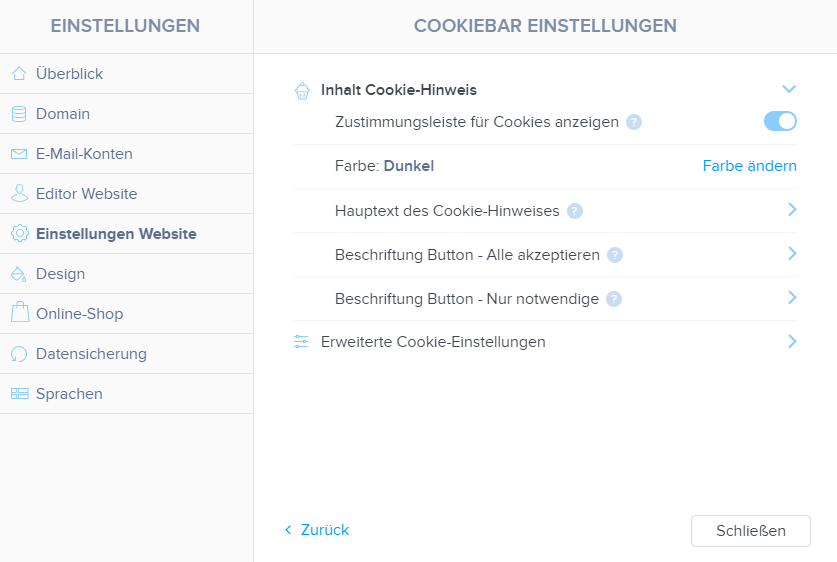Click the paint bucket Design icon
Screen dimensions: 837x562
click(19, 274)
